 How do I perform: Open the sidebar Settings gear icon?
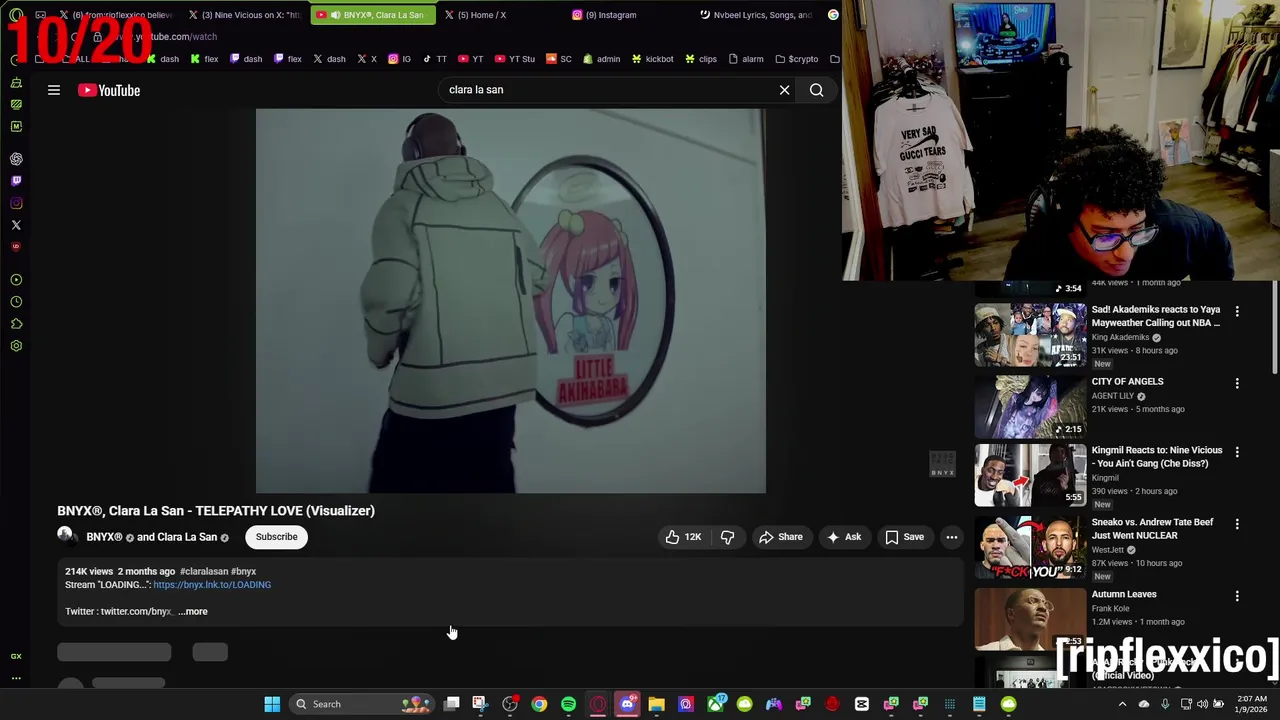16,346
